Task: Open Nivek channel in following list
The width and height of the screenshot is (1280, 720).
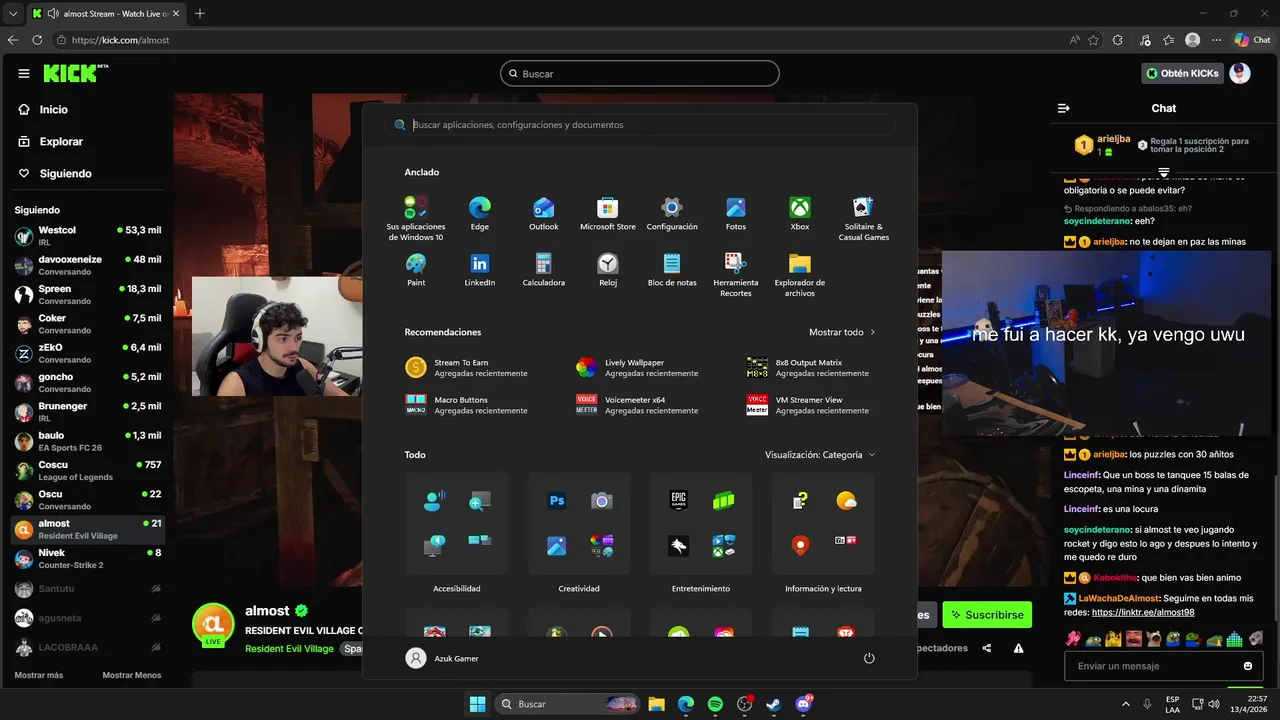Action: [87, 558]
